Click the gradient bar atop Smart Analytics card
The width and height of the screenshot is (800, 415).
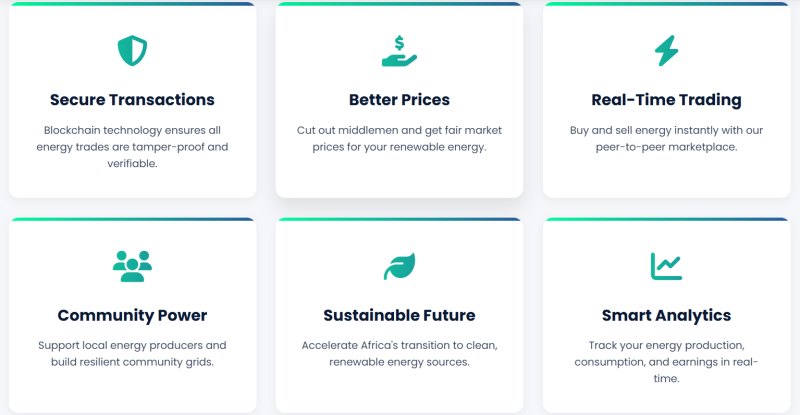click(666, 219)
